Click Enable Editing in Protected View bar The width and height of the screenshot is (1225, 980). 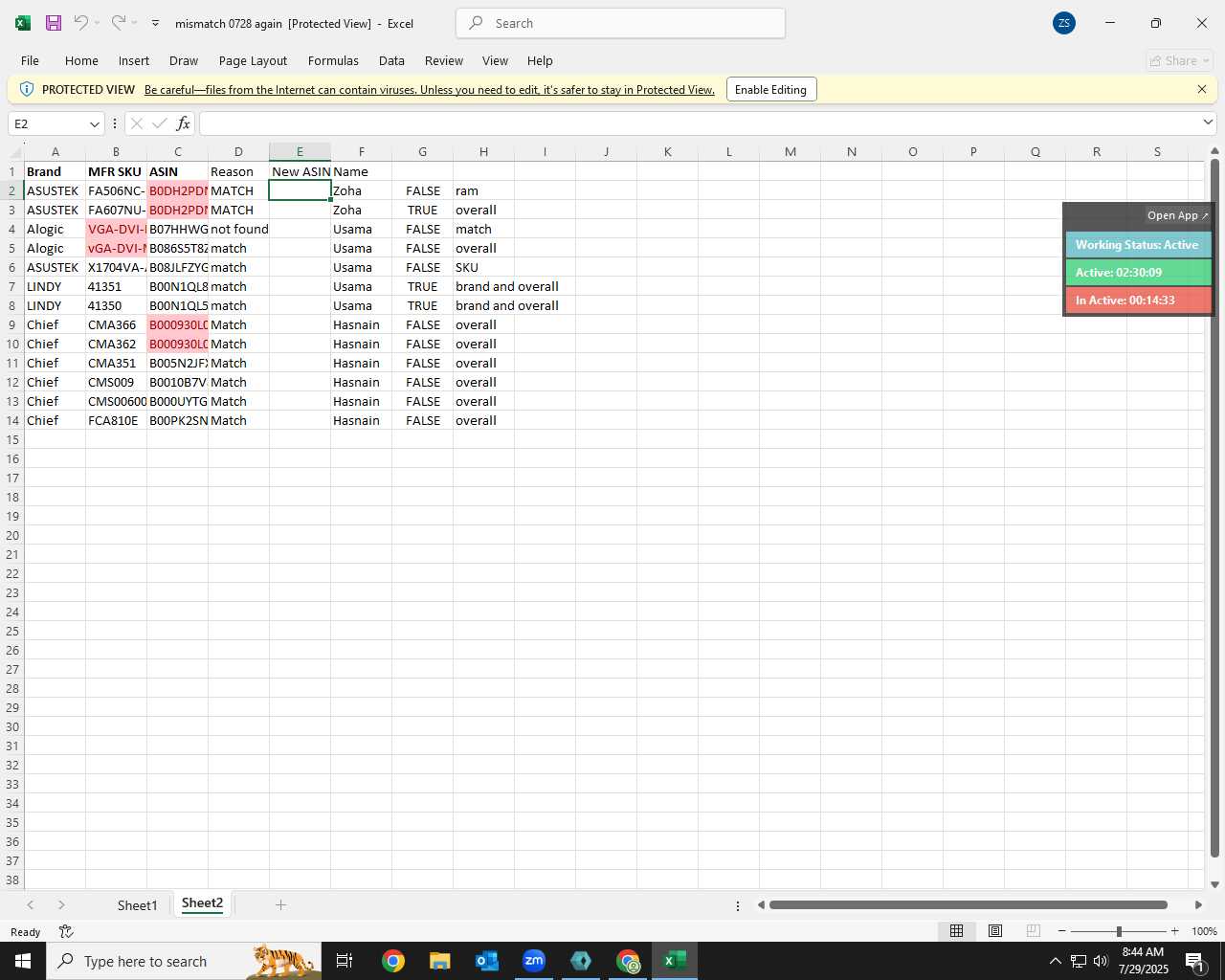pyautogui.click(x=771, y=89)
